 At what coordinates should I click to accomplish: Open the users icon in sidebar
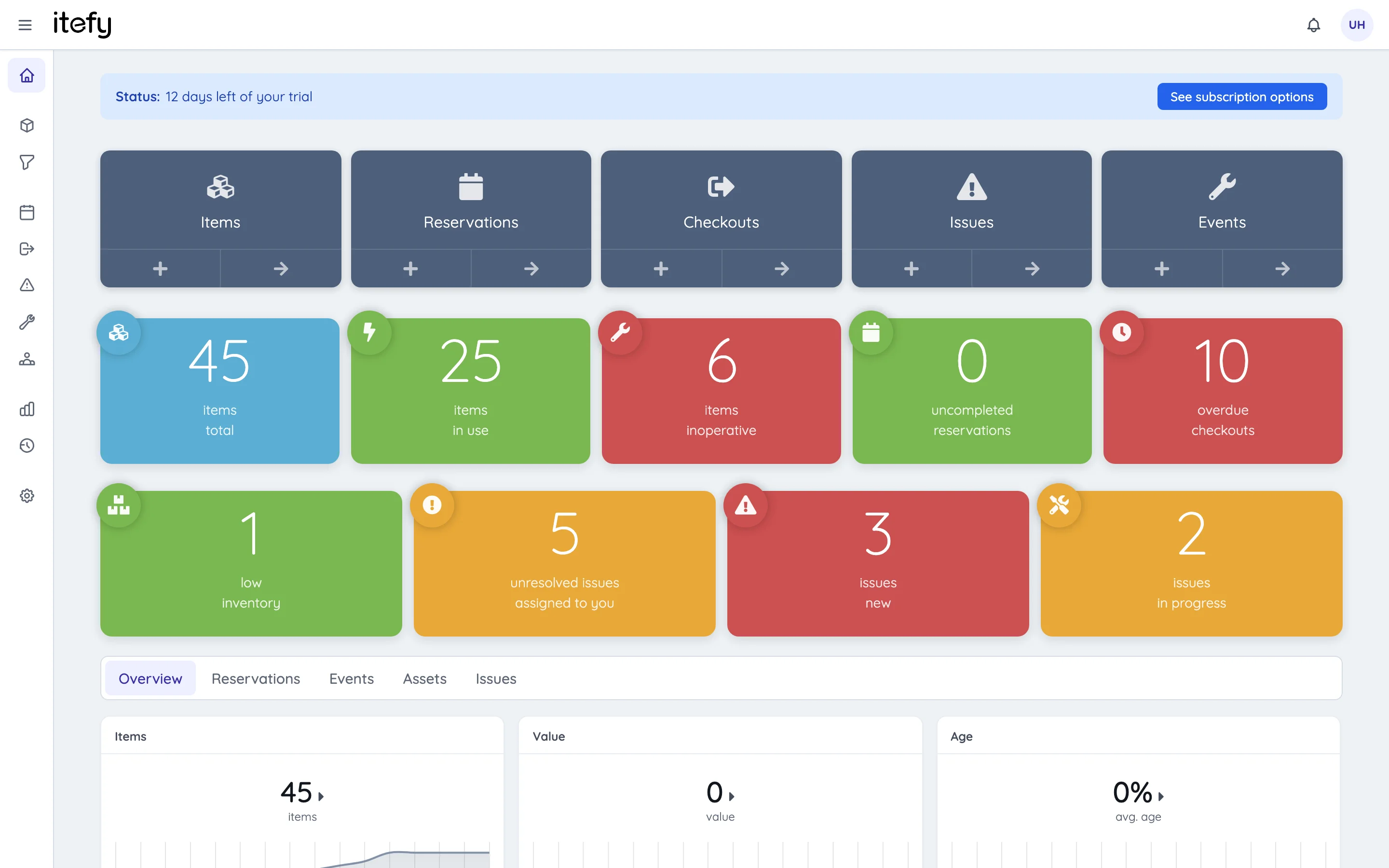tap(27, 359)
